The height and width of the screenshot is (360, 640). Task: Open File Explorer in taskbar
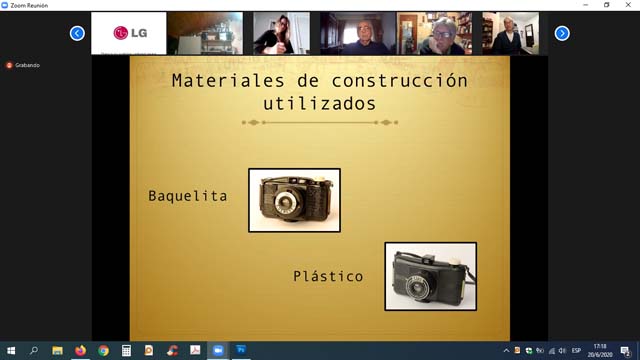pyautogui.click(x=58, y=350)
